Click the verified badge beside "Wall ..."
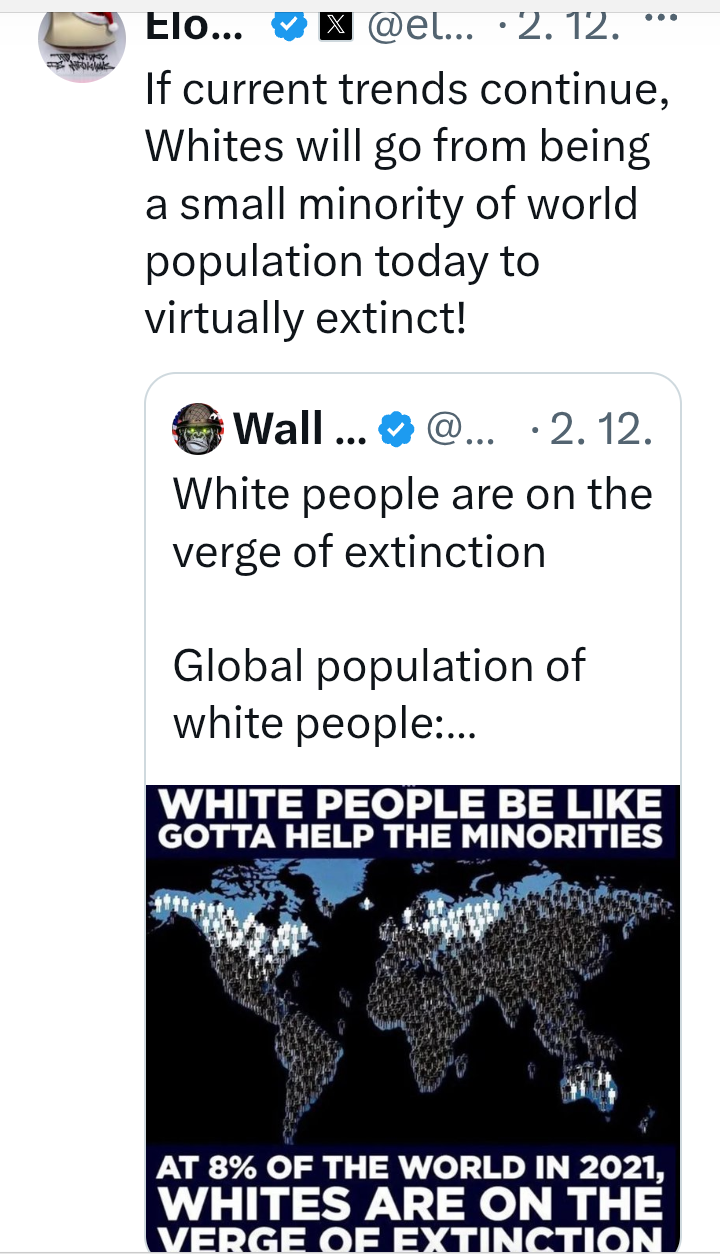This screenshot has width=720, height=1254. 397,429
